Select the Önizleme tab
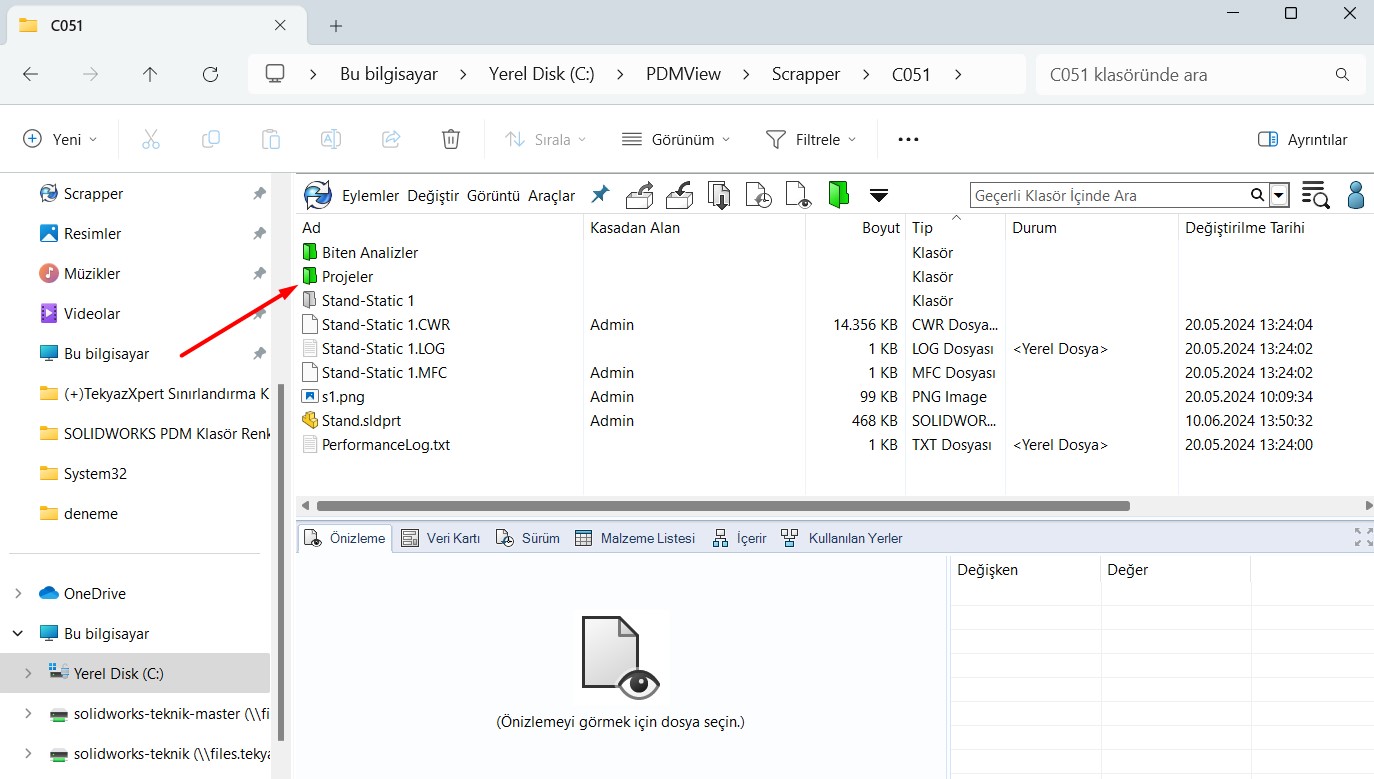This screenshot has width=1374, height=779. [345, 538]
